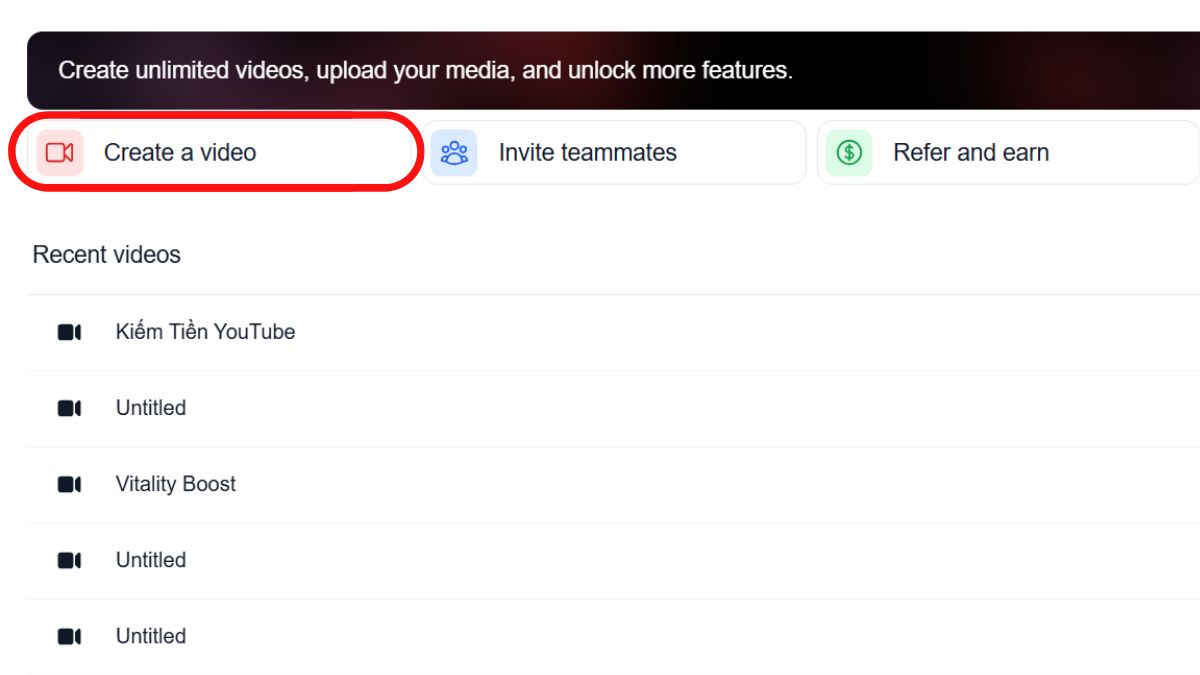Image resolution: width=1200 pixels, height=675 pixels.
Task: Click the camera icon beside the second Untitled video
Action: coord(69,560)
